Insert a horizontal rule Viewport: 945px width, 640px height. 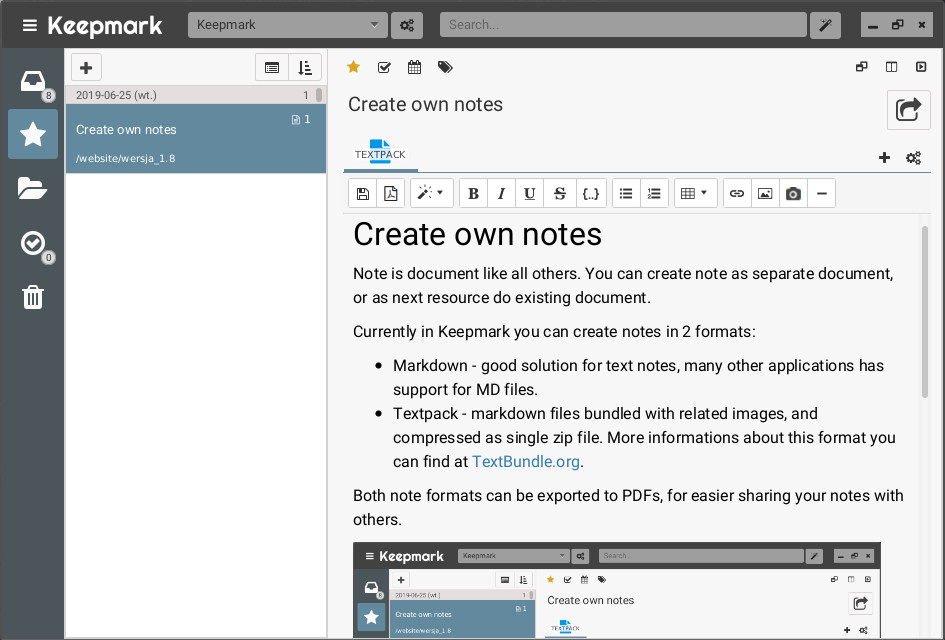pos(821,193)
